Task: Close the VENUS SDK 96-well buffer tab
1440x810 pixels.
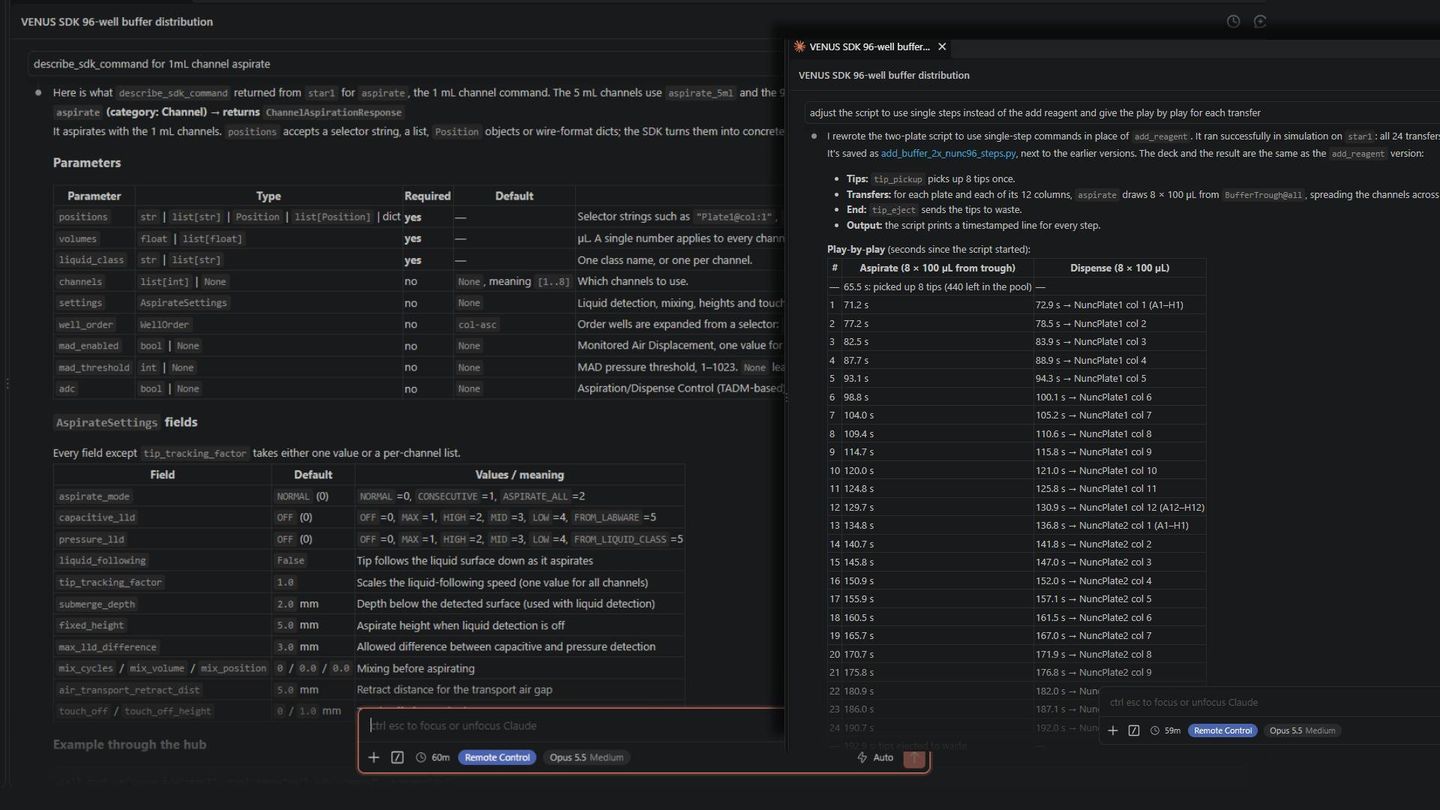Action: [942, 46]
